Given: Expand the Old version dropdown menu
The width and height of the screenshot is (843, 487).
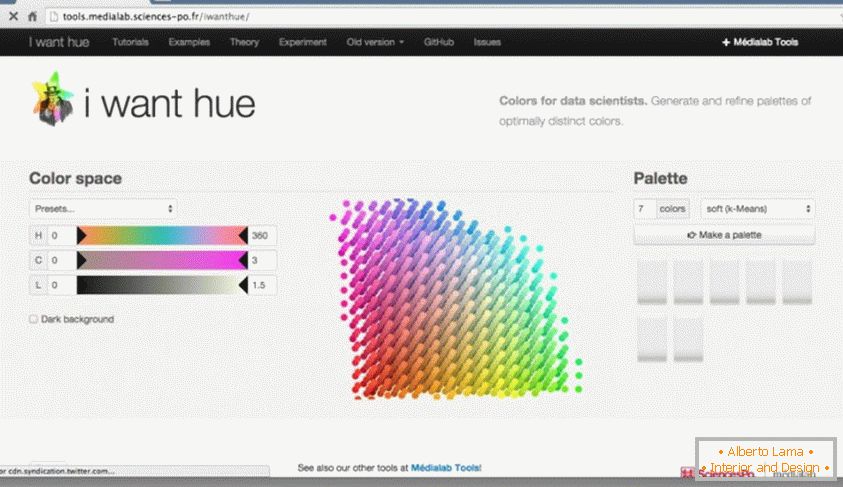Looking at the screenshot, I should click(375, 42).
